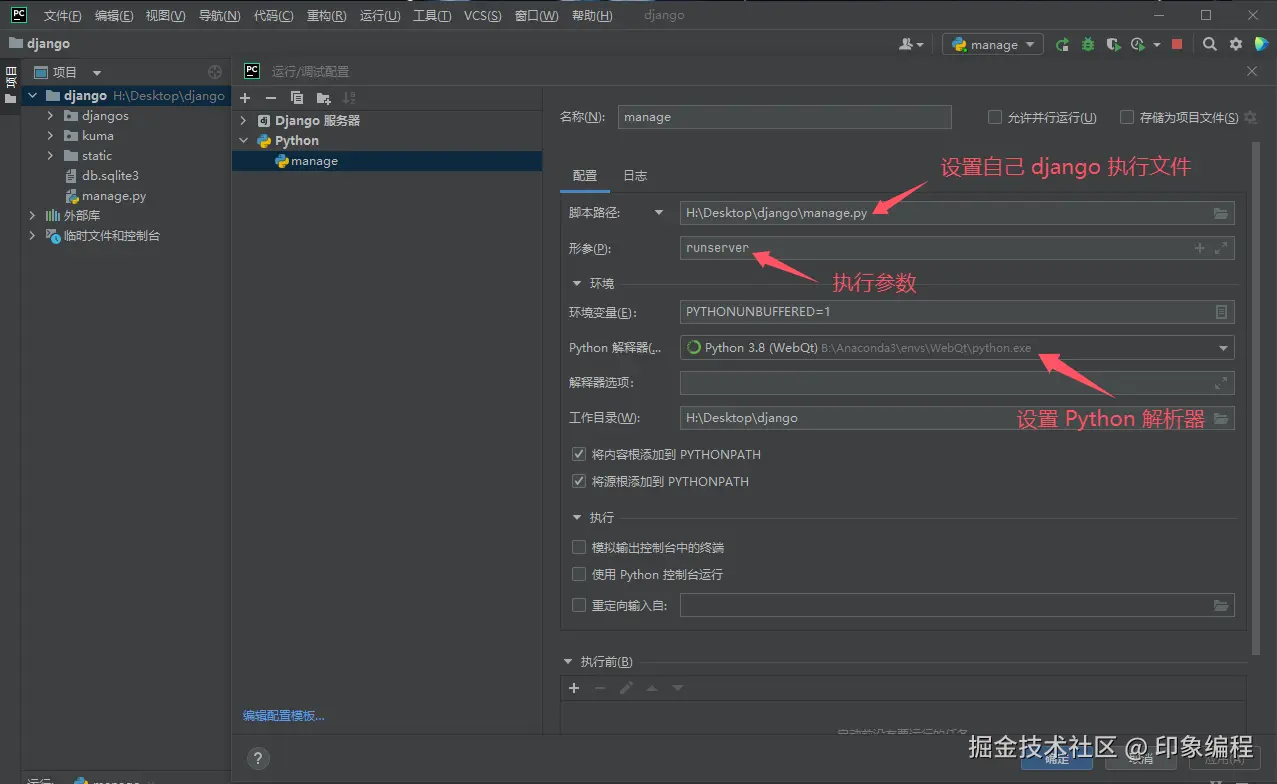Expand the parameters field editor icon

[x=1221, y=248]
